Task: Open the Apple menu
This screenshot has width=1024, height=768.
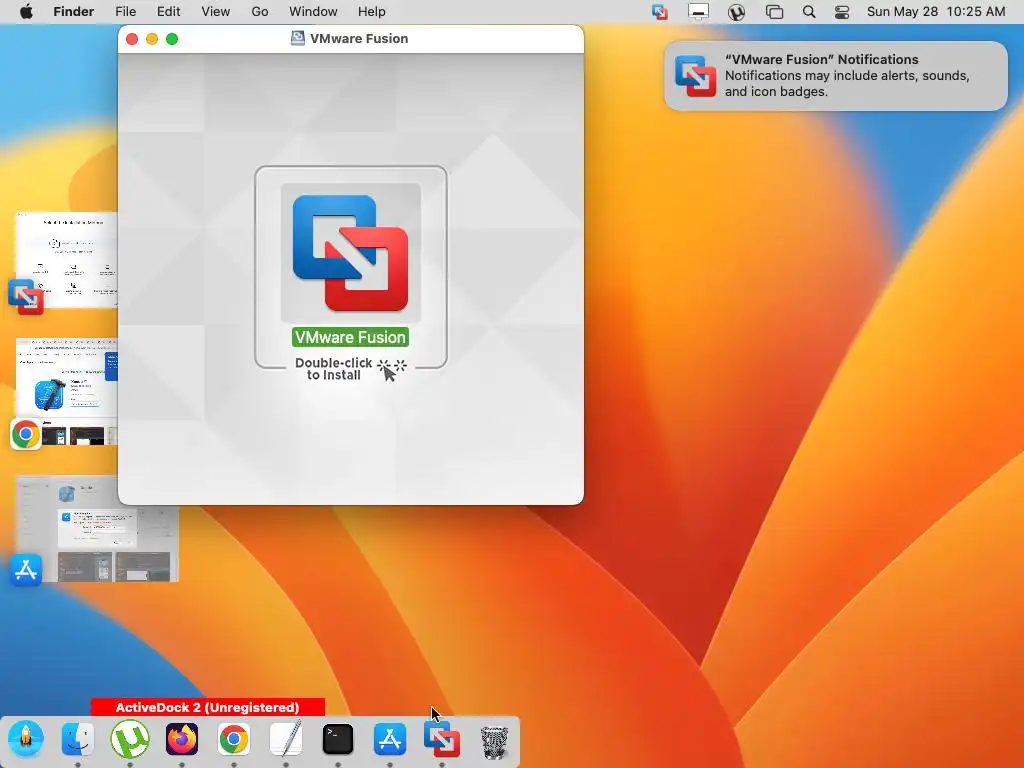Action: point(26,11)
